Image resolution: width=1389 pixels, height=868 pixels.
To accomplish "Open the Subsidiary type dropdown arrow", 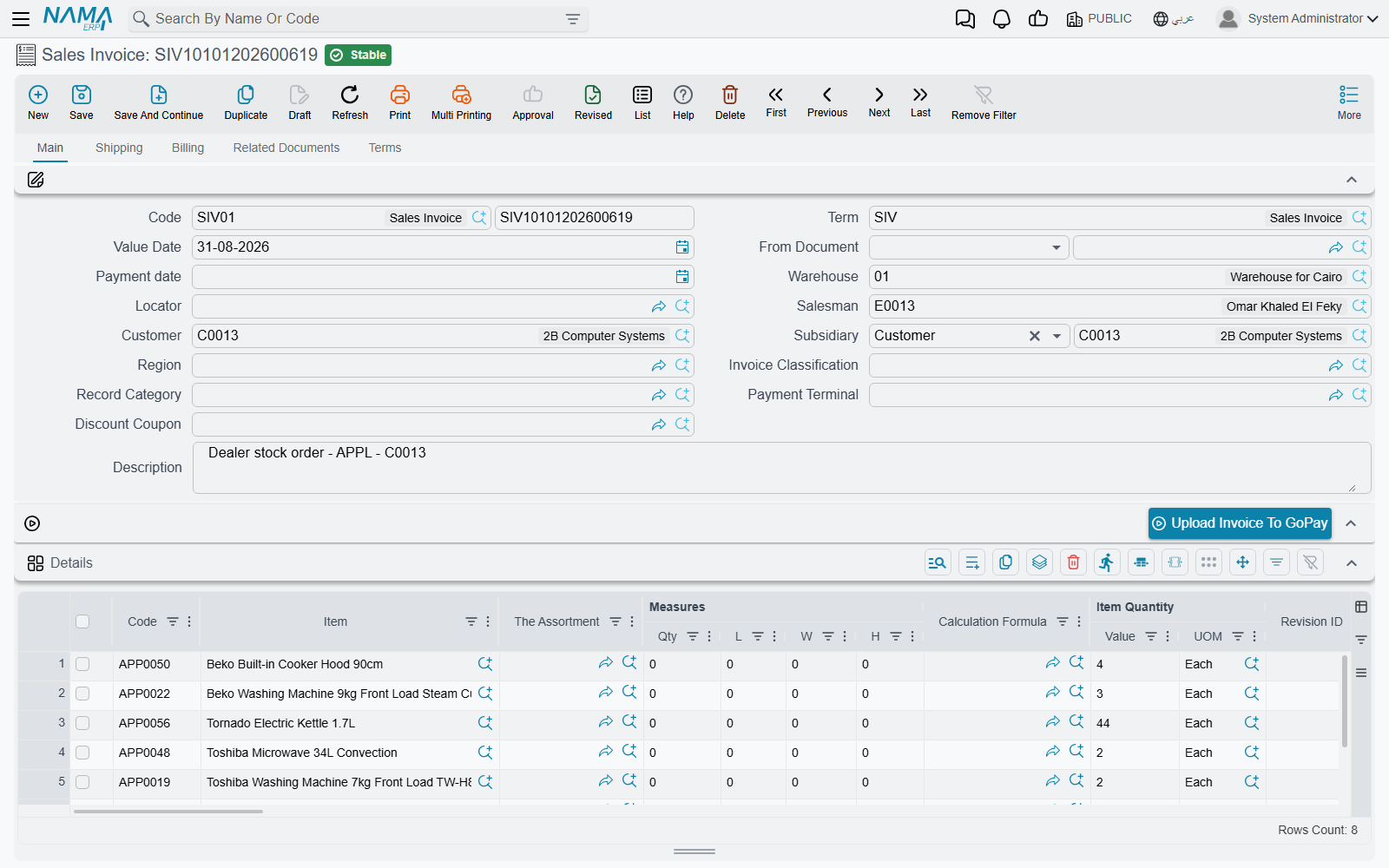I will 1056,336.
